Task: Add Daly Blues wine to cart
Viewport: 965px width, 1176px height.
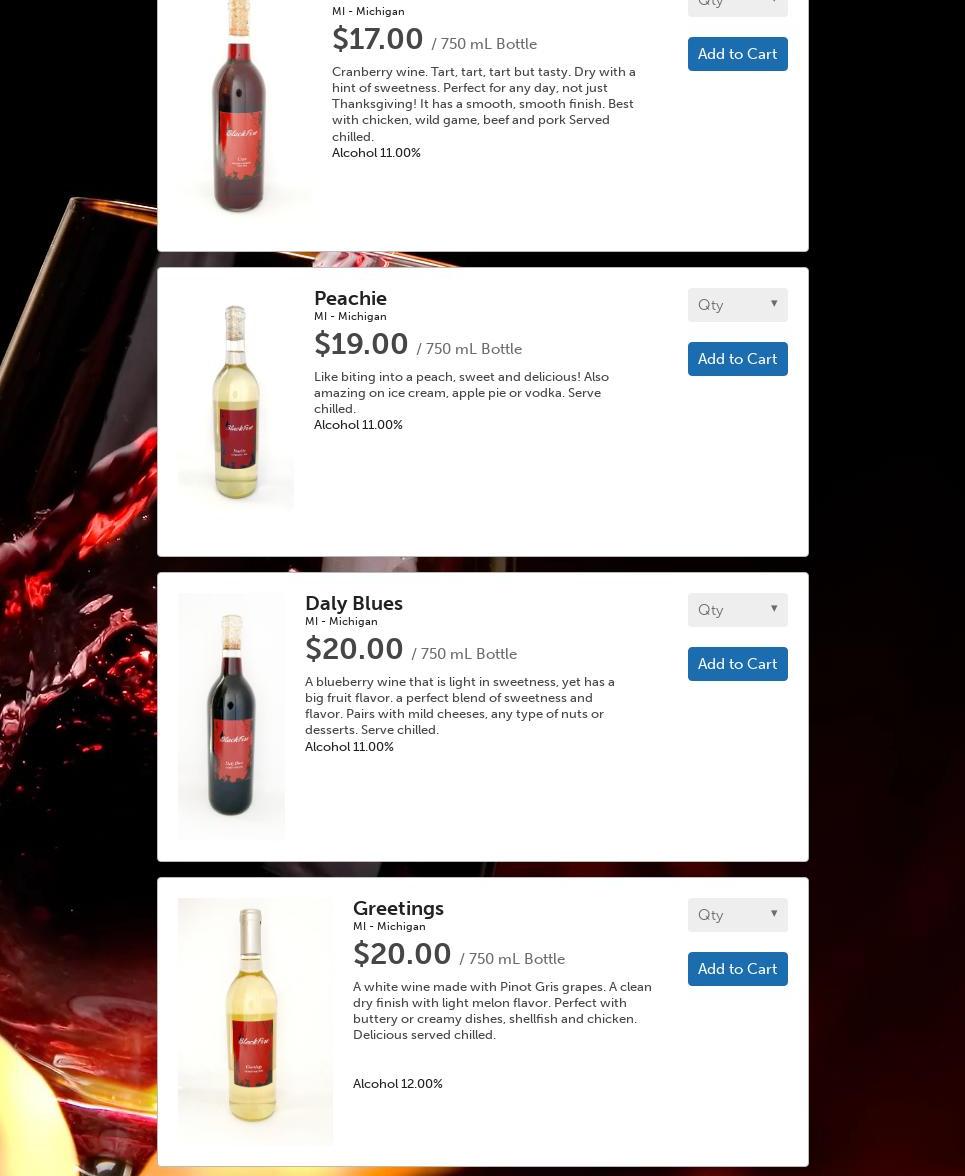Action: [x=737, y=664]
